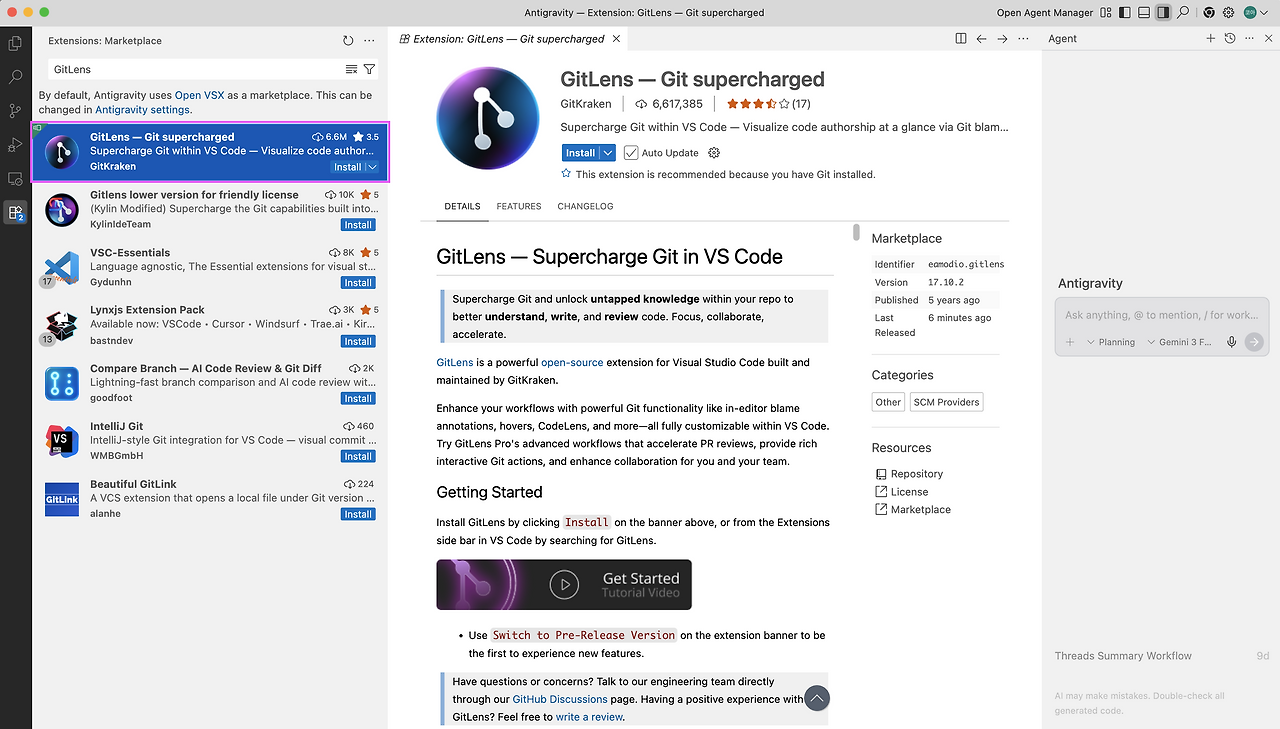Install Gitlens lower version for friendly license
The image size is (1280, 729).
point(358,225)
